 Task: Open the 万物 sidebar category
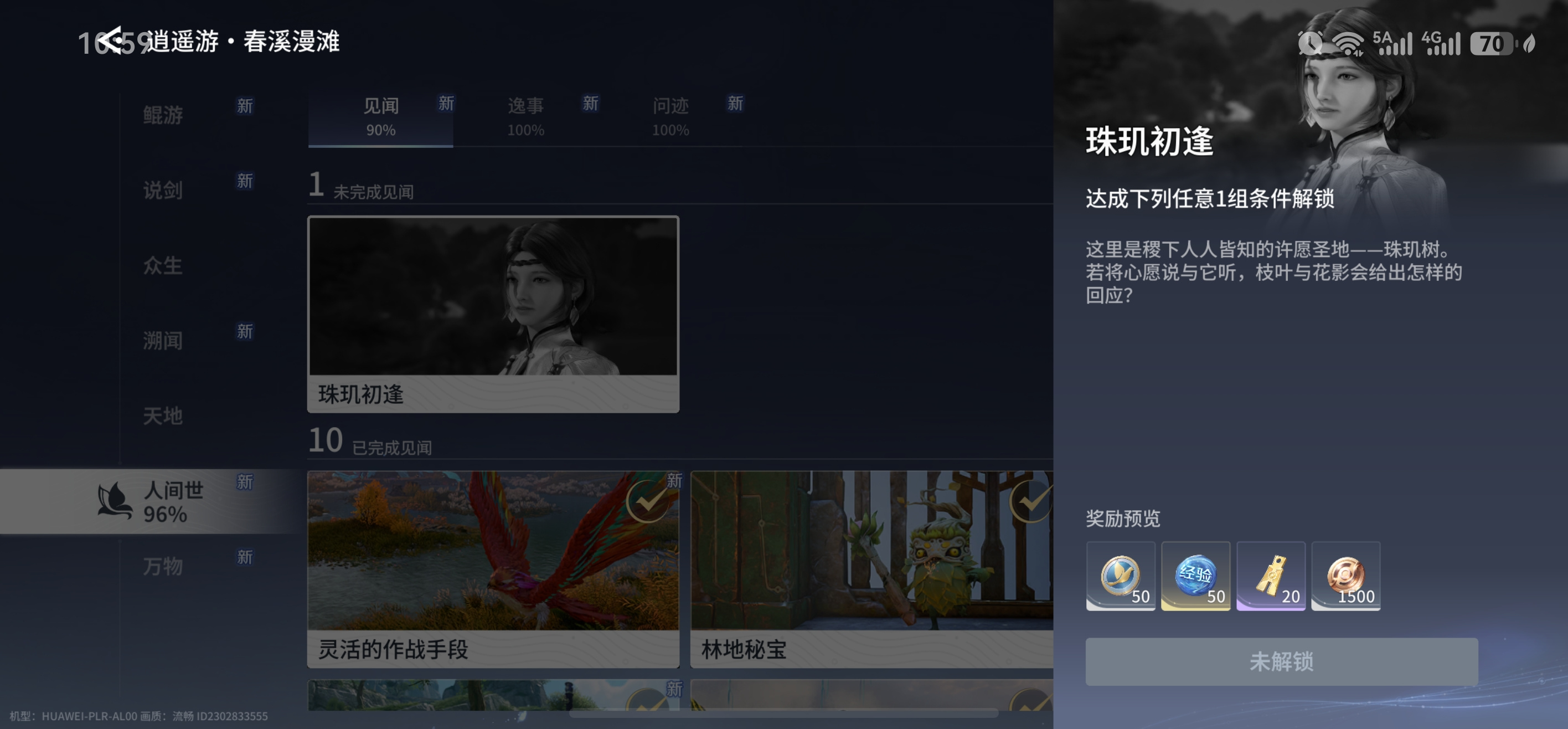coord(163,566)
